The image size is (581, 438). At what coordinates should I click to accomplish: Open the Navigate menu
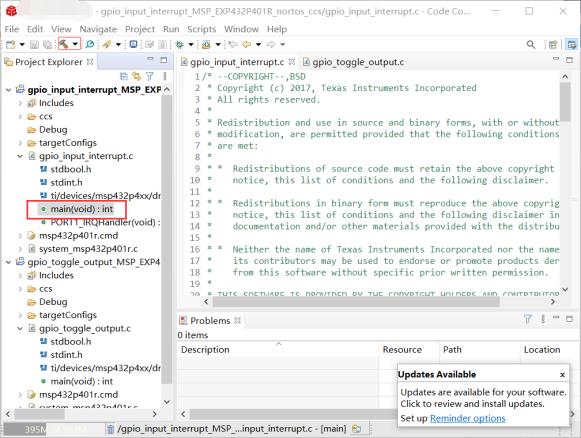point(98,29)
